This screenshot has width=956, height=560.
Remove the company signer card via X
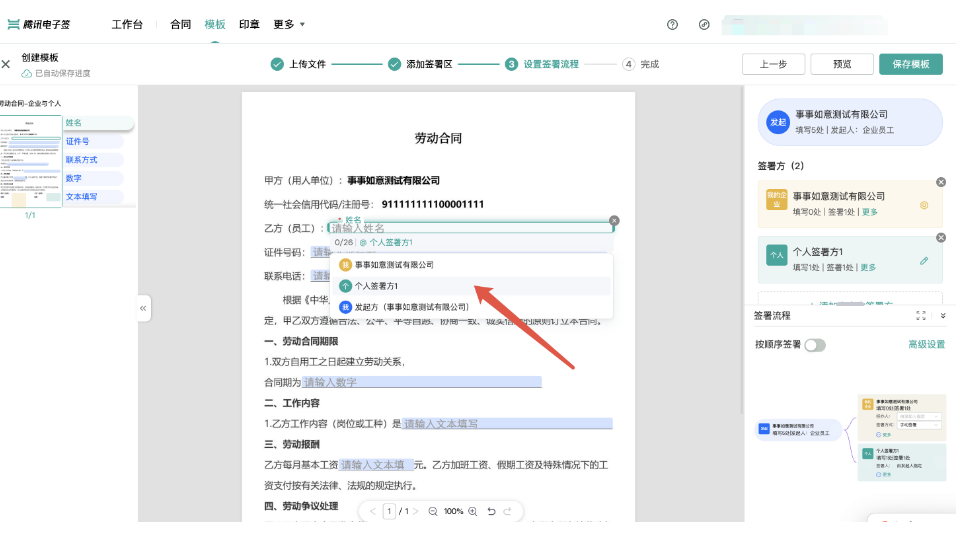(941, 182)
